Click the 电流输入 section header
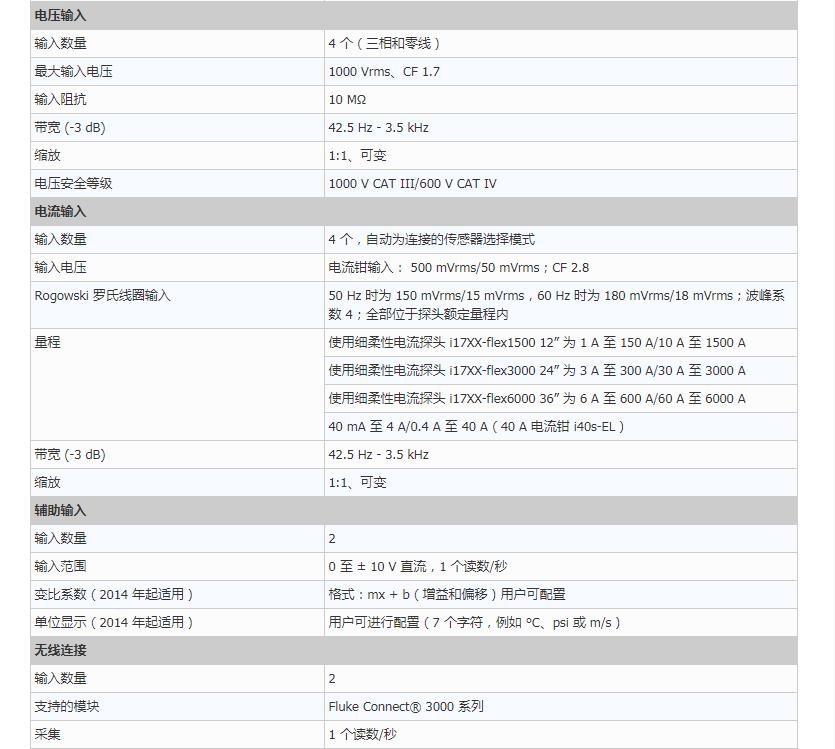 [x=61, y=212]
